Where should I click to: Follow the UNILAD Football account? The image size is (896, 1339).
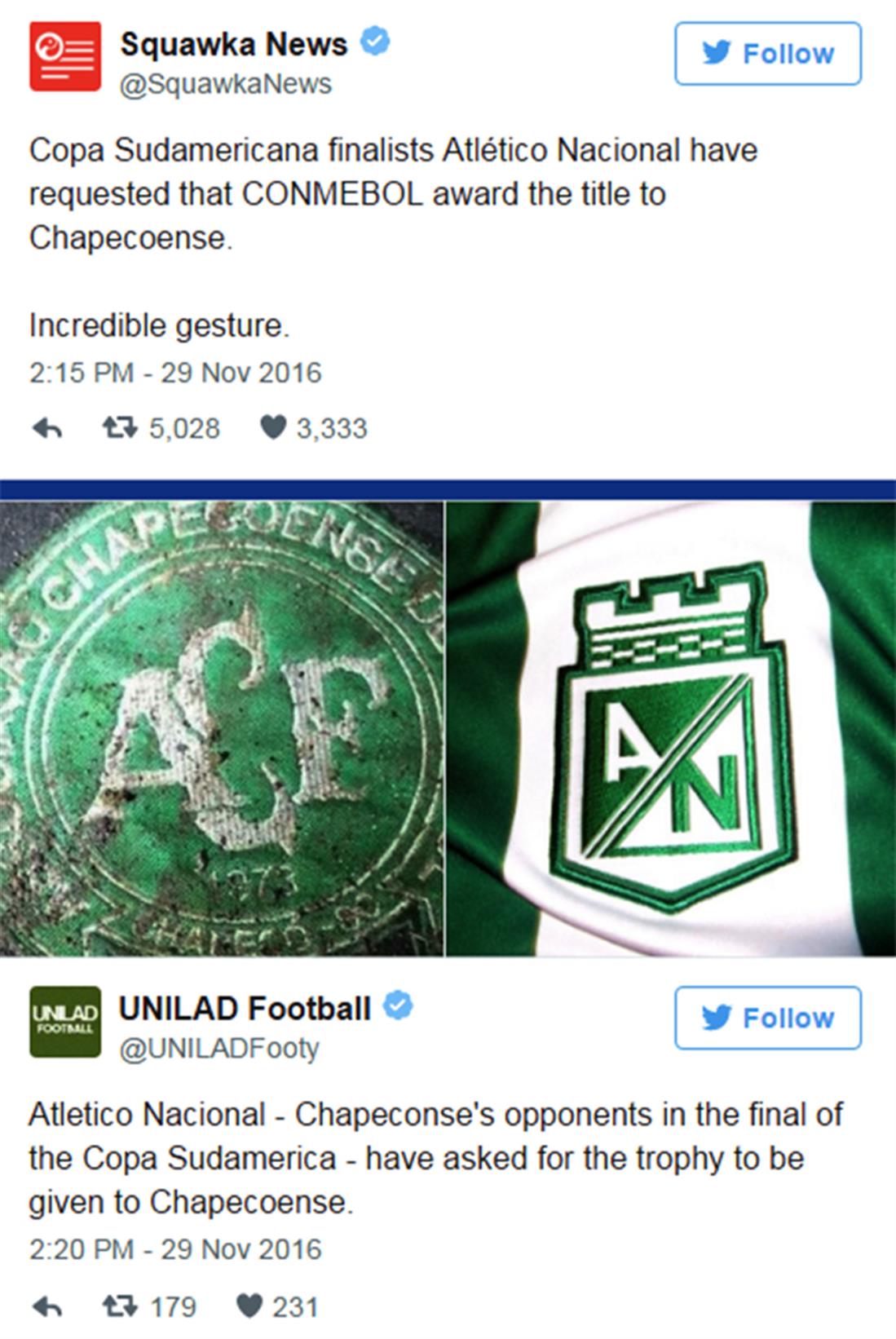pyautogui.click(x=768, y=1018)
